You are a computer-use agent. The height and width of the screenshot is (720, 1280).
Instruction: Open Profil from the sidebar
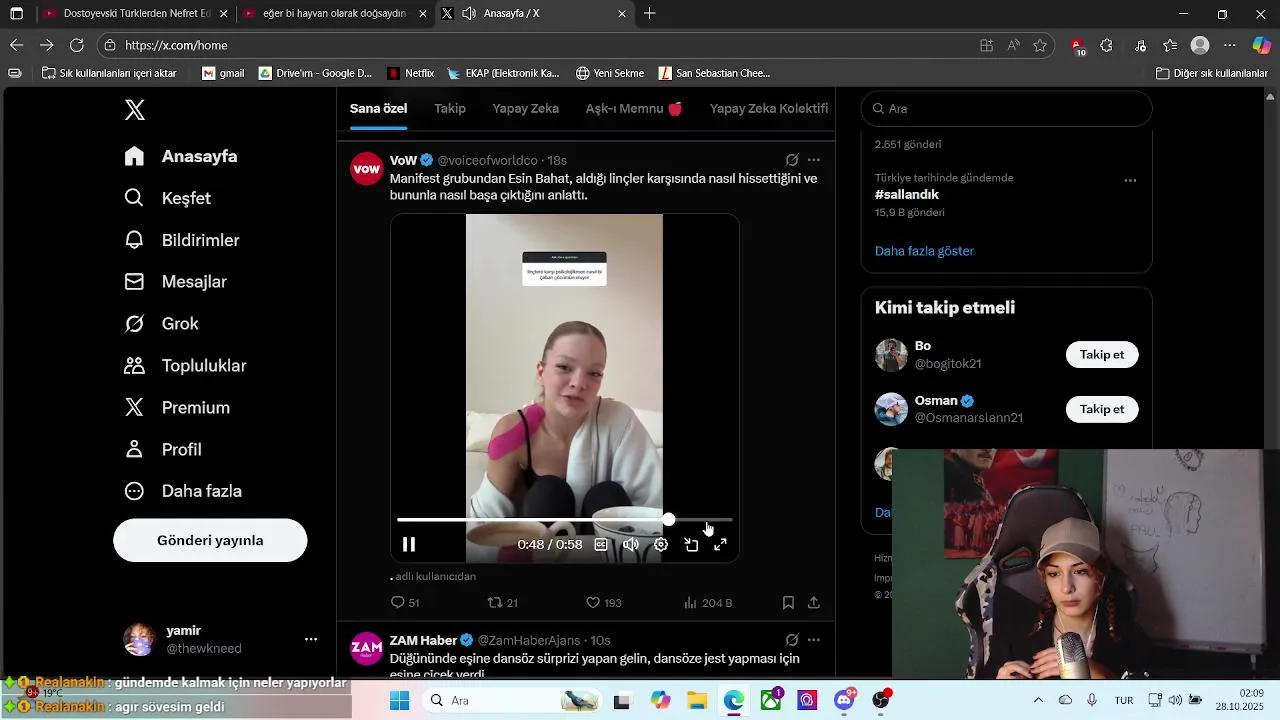pos(163,450)
